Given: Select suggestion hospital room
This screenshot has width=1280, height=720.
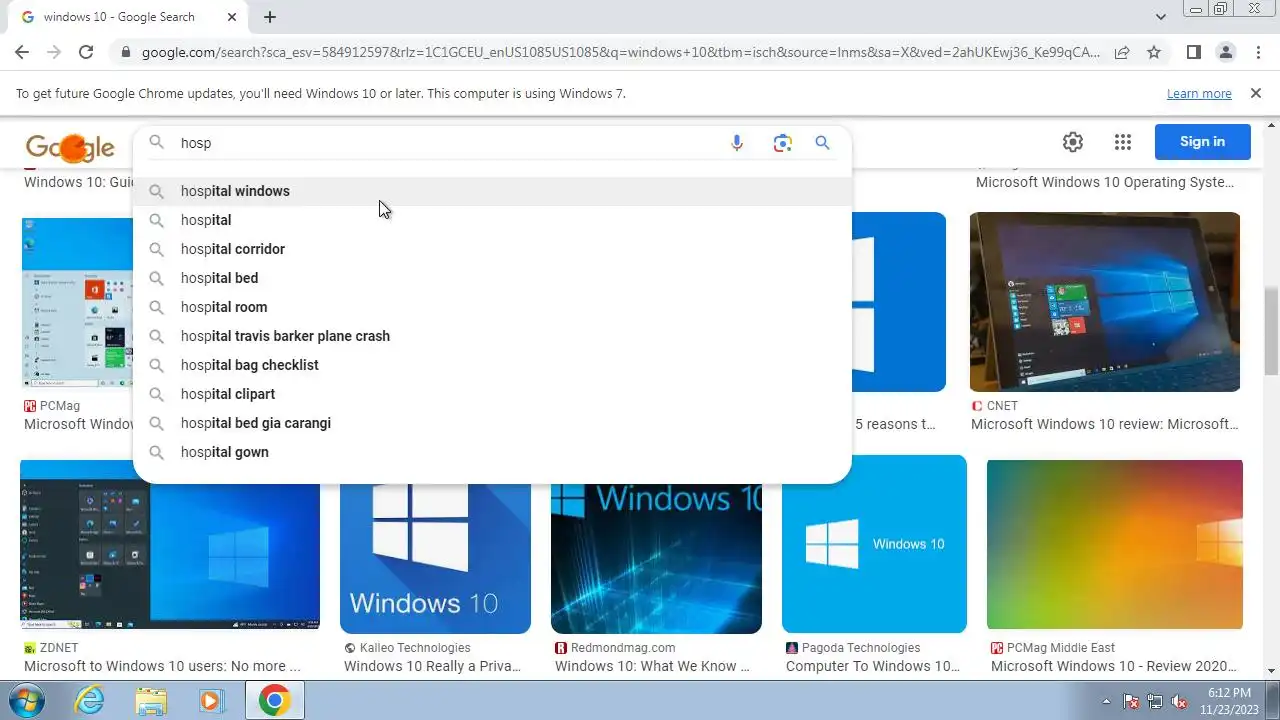Looking at the screenshot, I should point(492,307).
